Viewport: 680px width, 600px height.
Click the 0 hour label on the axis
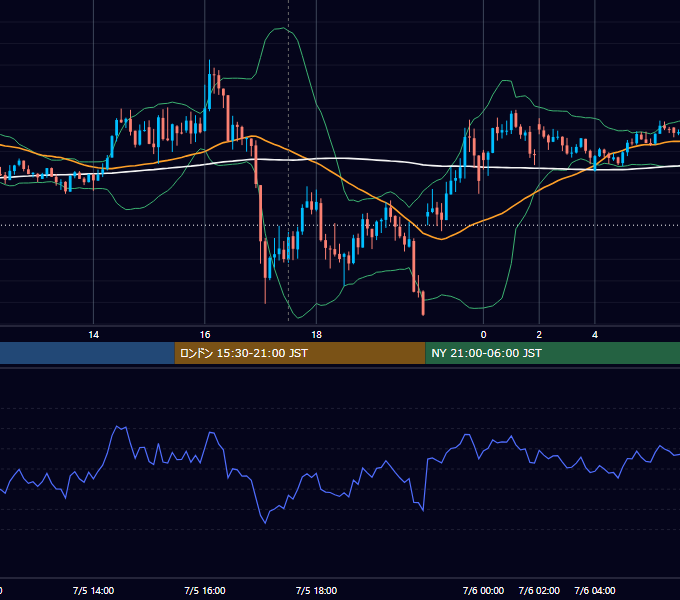(x=484, y=335)
